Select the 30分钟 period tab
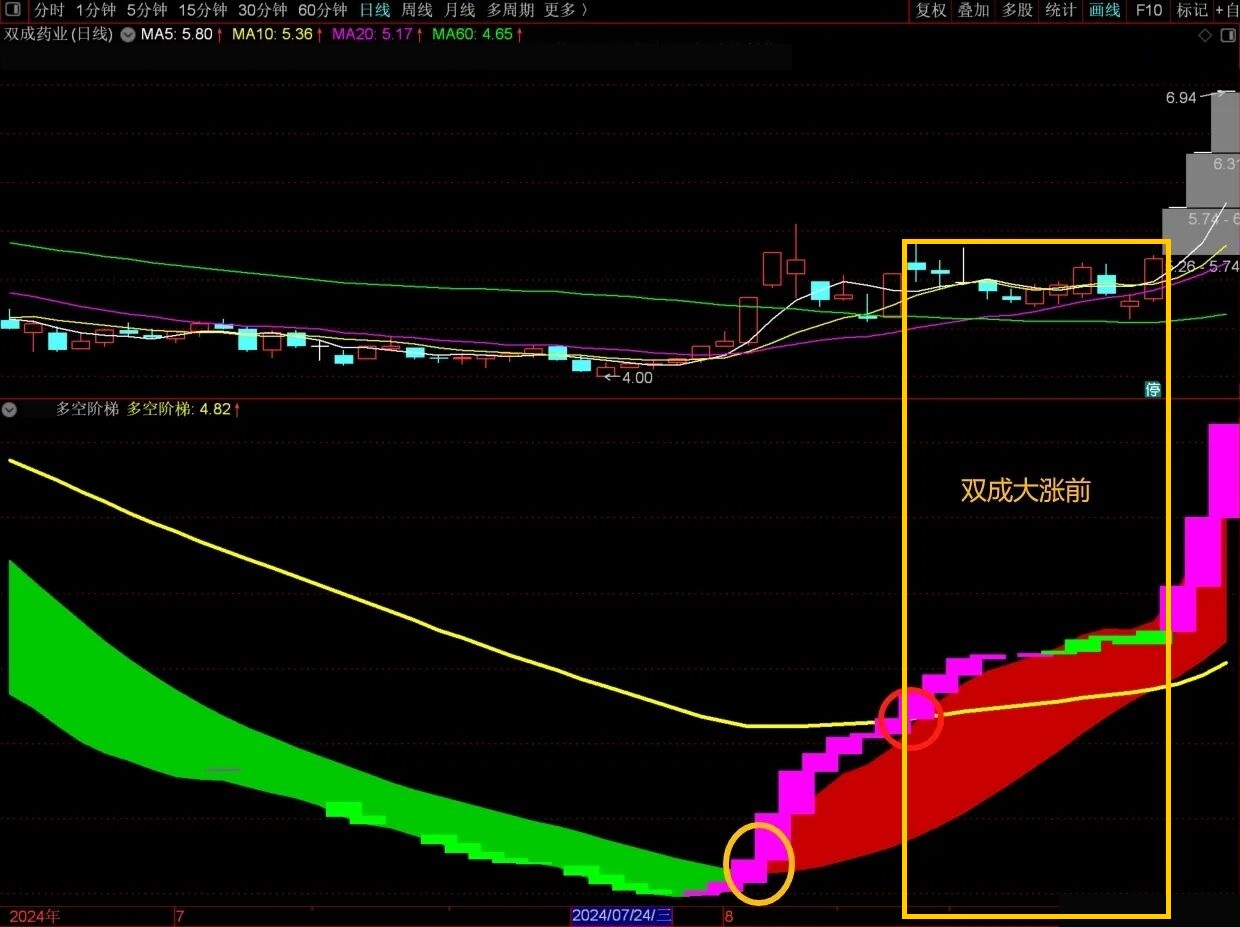 pos(263,10)
